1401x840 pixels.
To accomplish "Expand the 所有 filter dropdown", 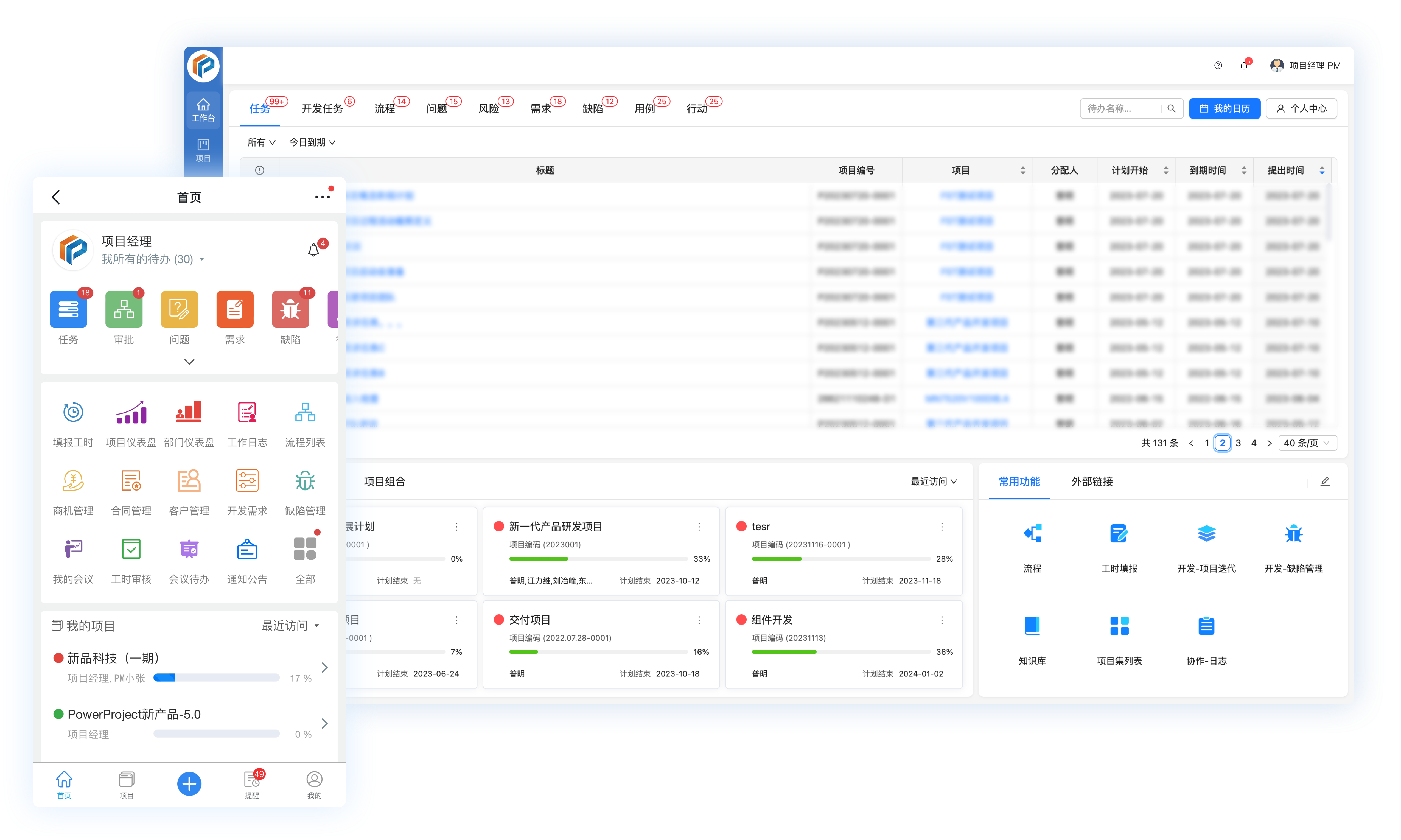I will 261,143.
